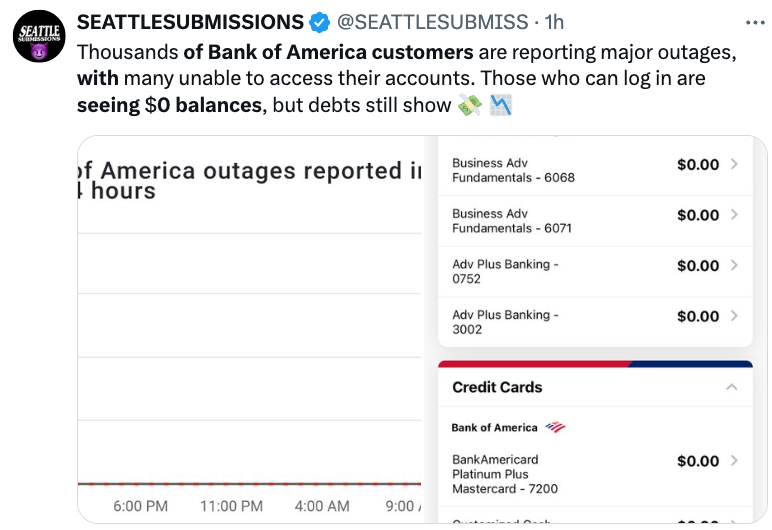Select the Business Adv Fundamentals - 6068 account
772x530 pixels.
513,171
